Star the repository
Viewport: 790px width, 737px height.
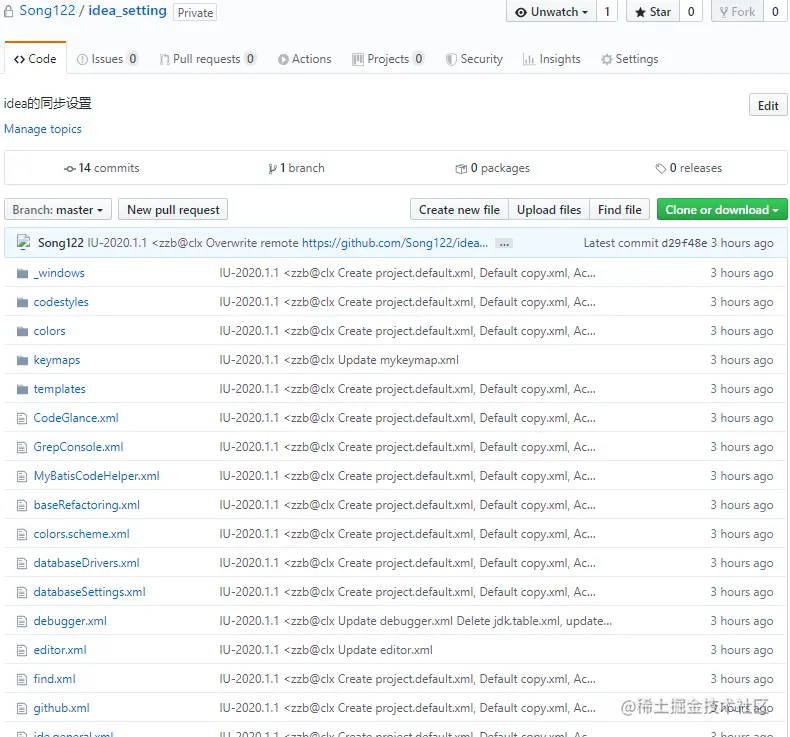653,12
